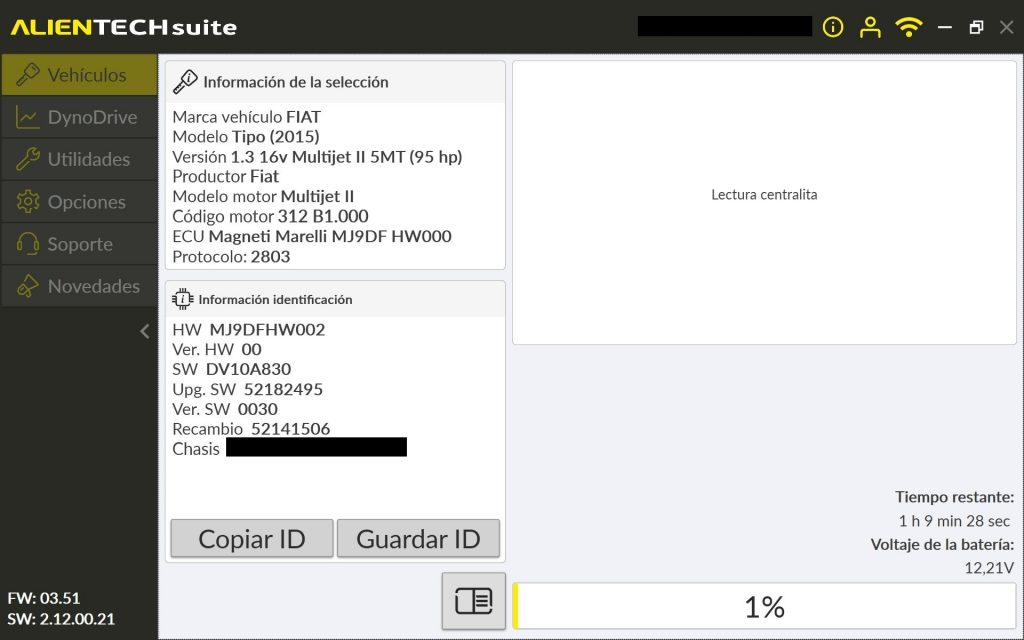Open the DynoDrive section
The width and height of the screenshot is (1024, 640).
(79, 117)
